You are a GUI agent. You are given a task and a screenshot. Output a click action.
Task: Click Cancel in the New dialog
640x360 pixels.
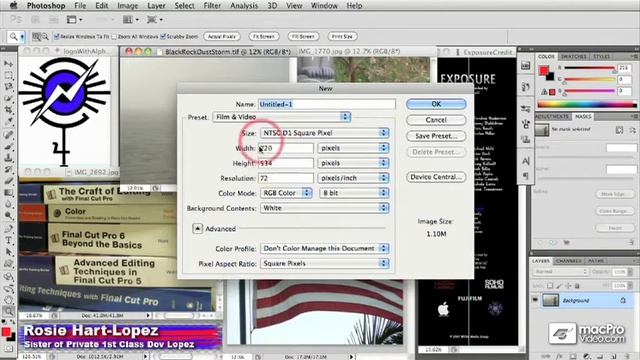436,120
